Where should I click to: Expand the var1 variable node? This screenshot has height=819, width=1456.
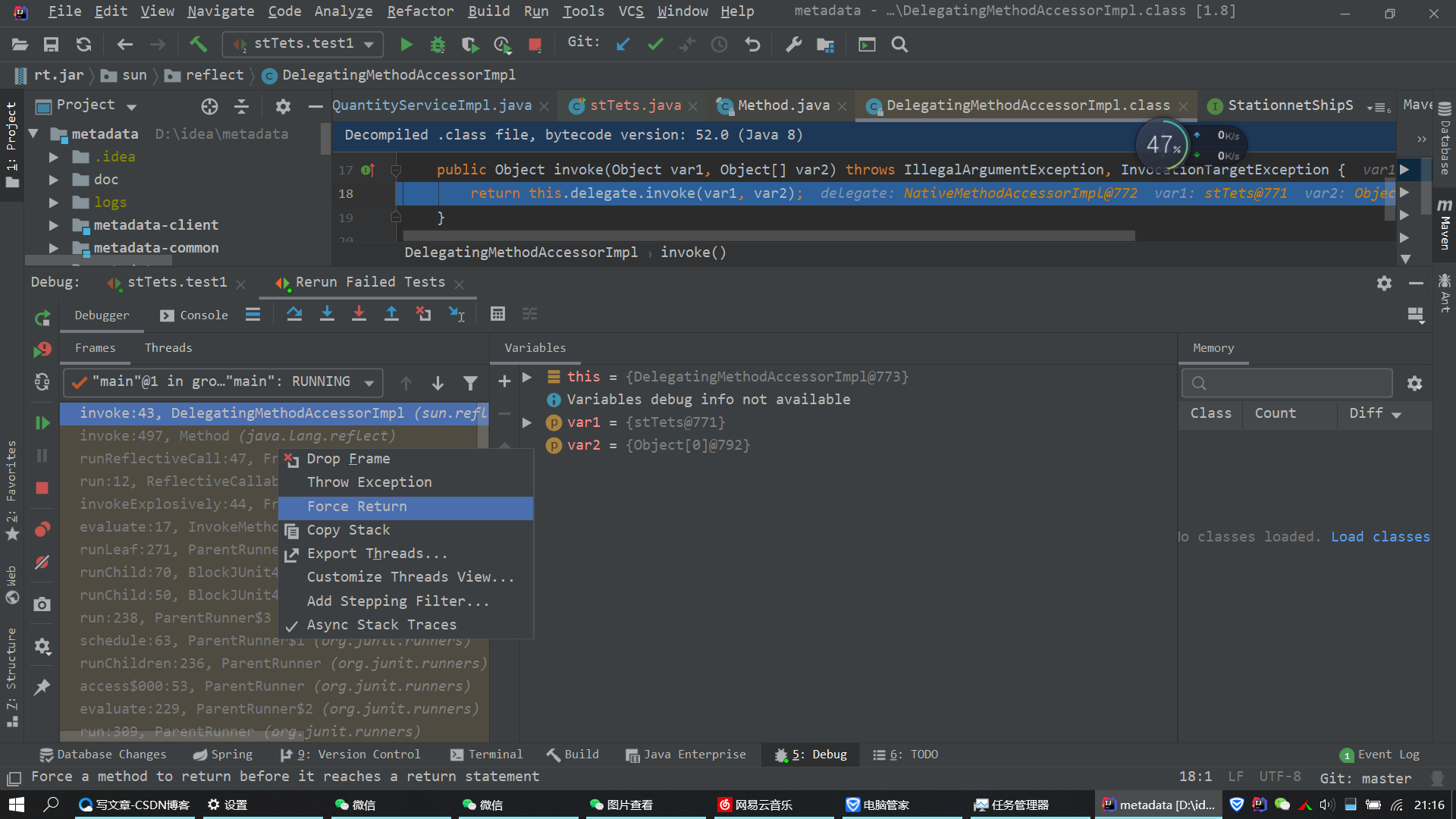pyautogui.click(x=527, y=422)
